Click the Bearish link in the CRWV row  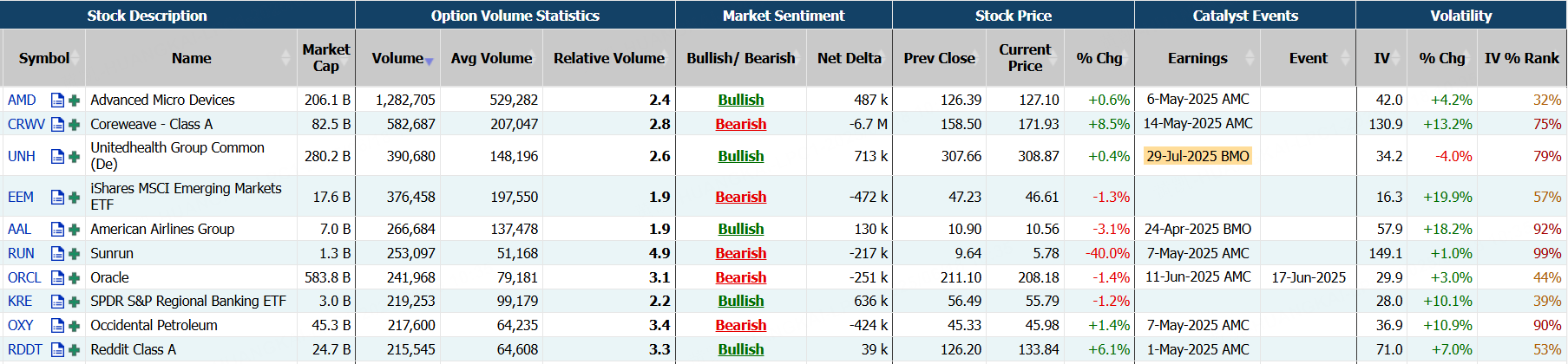click(741, 125)
